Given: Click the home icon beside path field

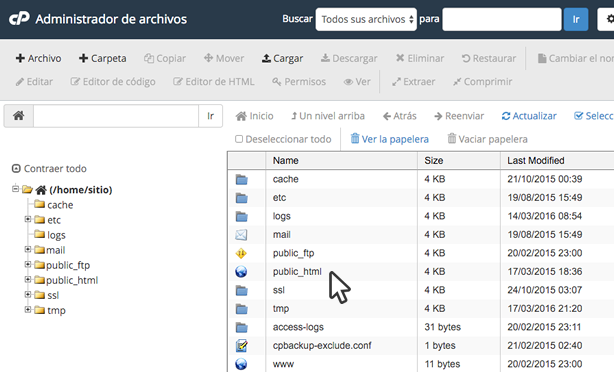Looking at the screenshot, I should [x=18, y=116].
